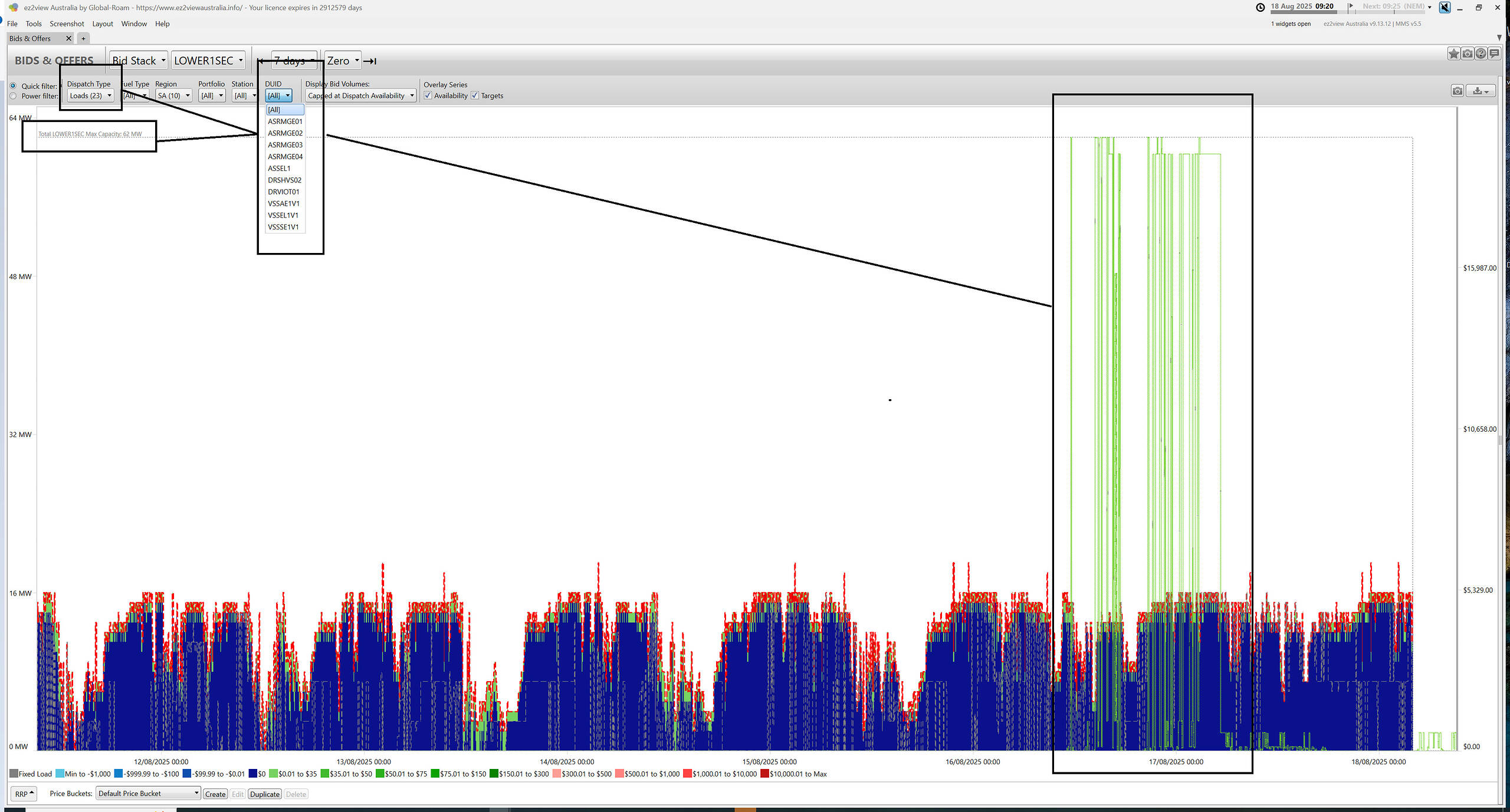Click the $0 dark blue legend swatch

253,774
